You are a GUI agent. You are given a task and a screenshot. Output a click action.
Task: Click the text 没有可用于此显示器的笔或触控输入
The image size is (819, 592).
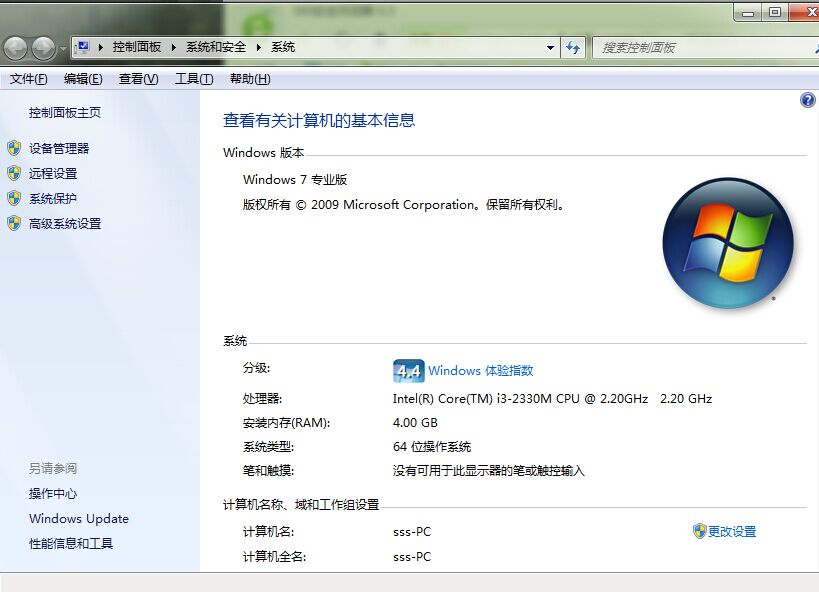[x=489, y=471]
